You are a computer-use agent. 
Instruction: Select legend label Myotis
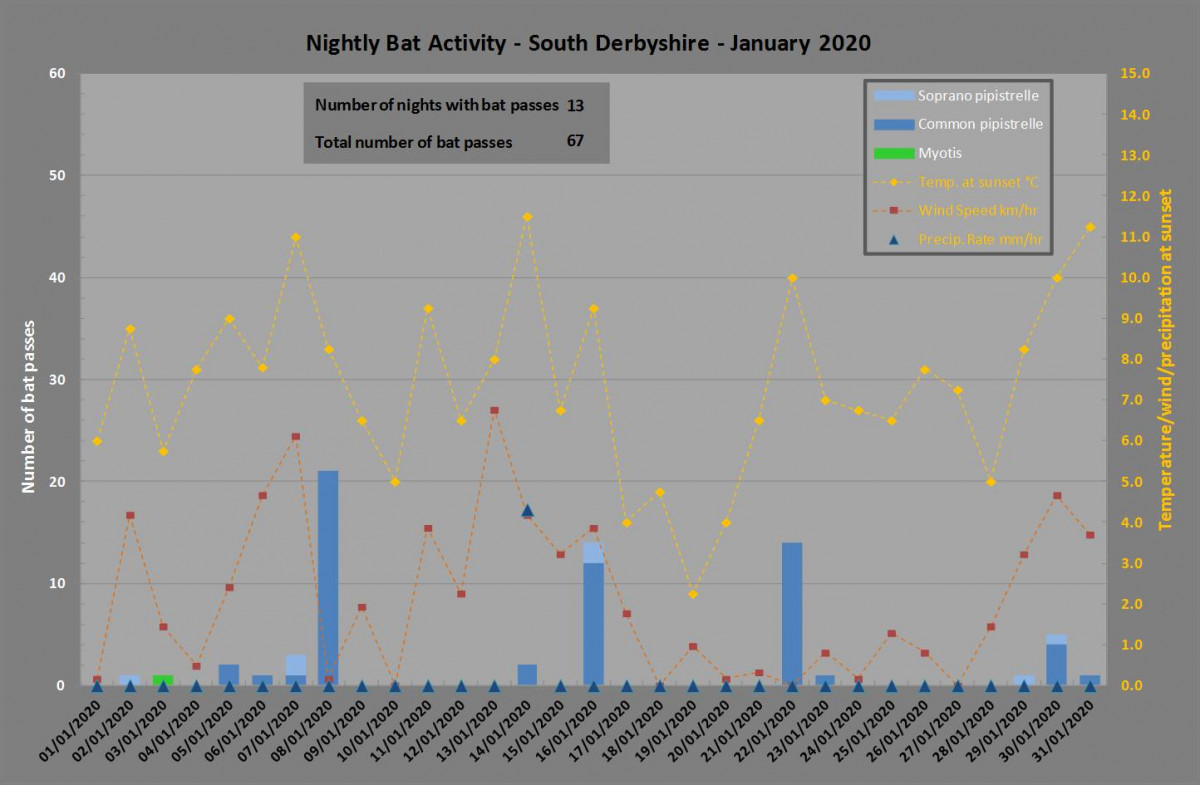pos(939,153)
